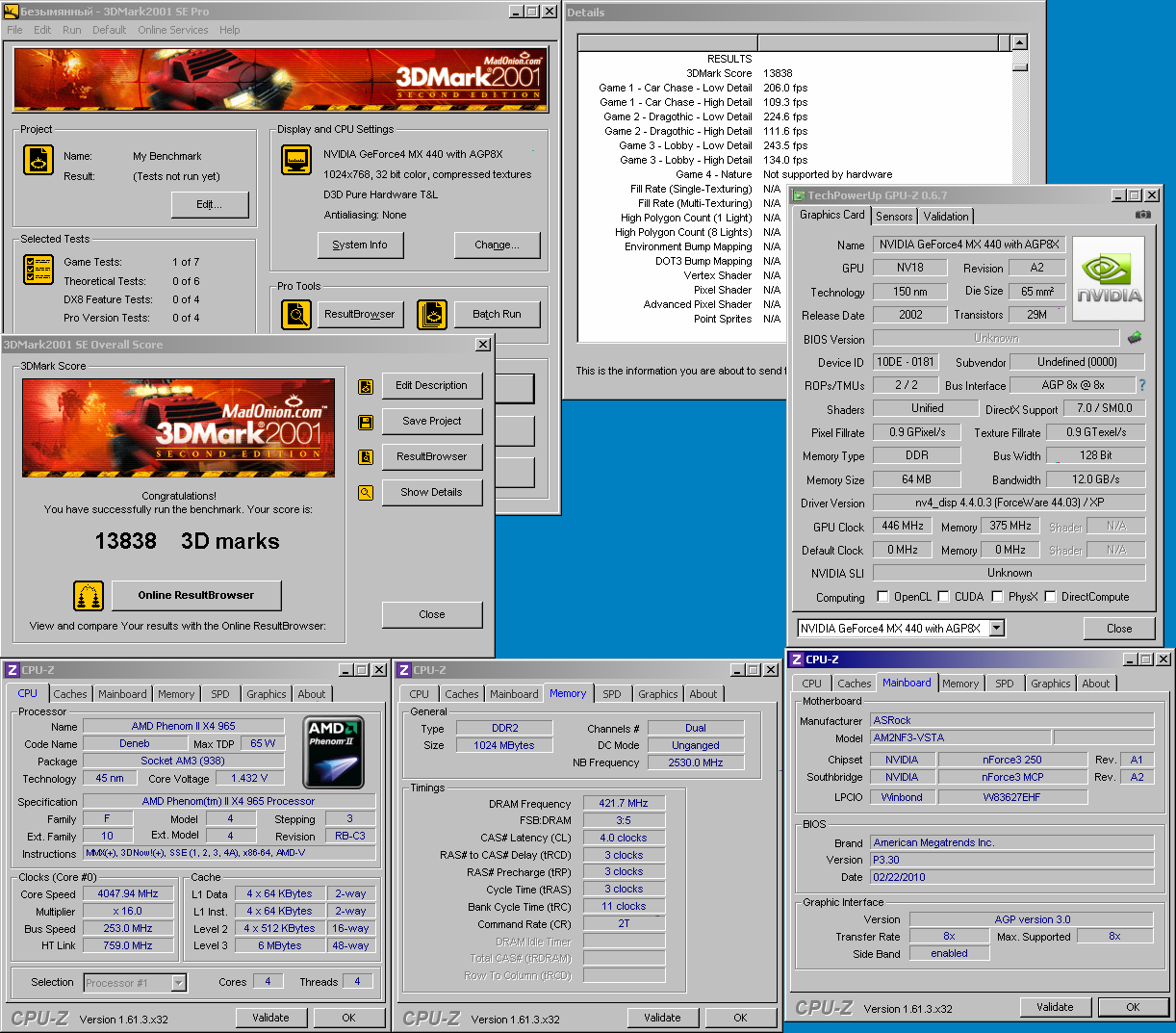Click the System Info button
This screenshot has height=1033, width=1176.
click(360, 245)
